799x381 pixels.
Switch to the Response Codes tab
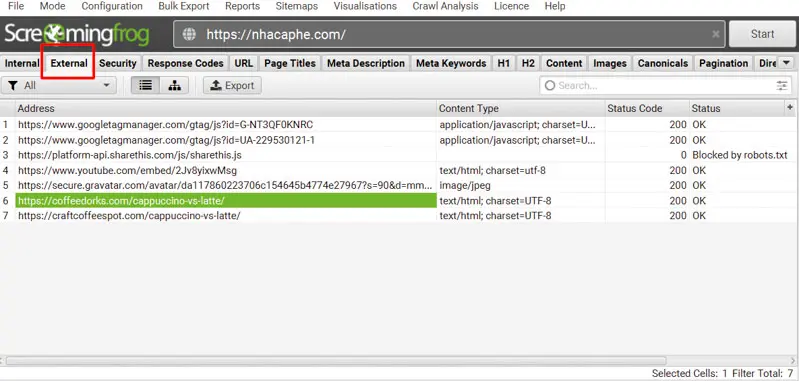[x=185, y=63]
